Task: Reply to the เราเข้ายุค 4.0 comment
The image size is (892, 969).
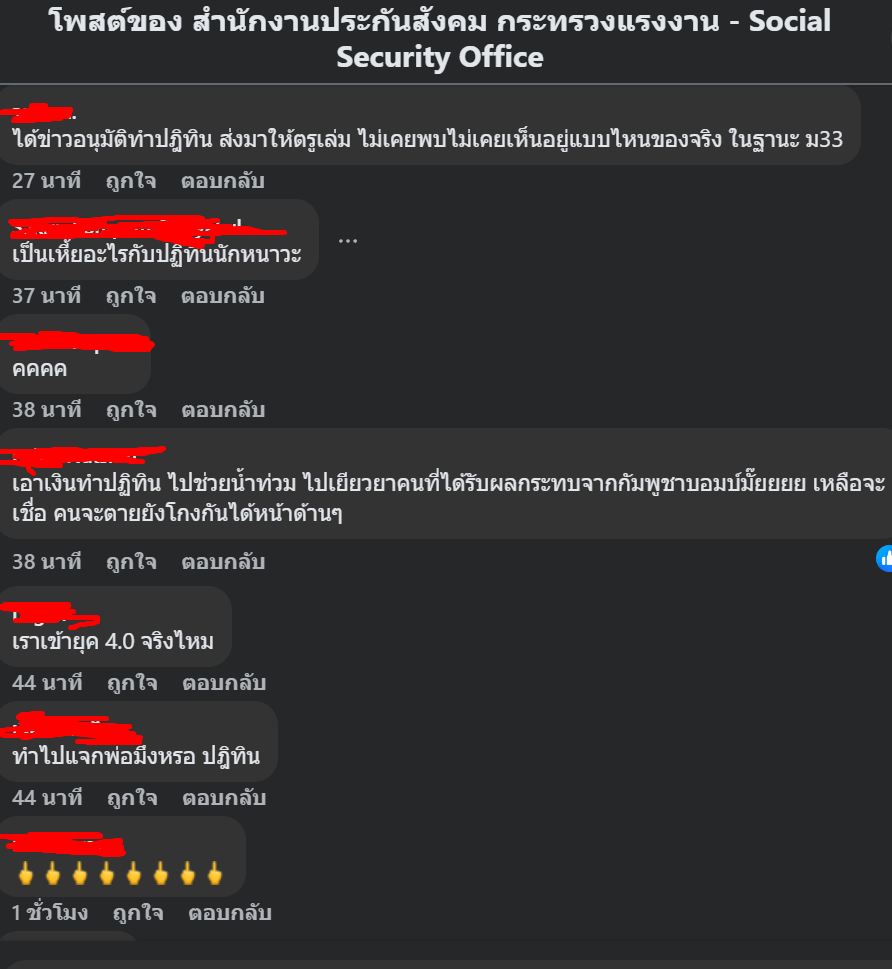Action: click(224, 683)
